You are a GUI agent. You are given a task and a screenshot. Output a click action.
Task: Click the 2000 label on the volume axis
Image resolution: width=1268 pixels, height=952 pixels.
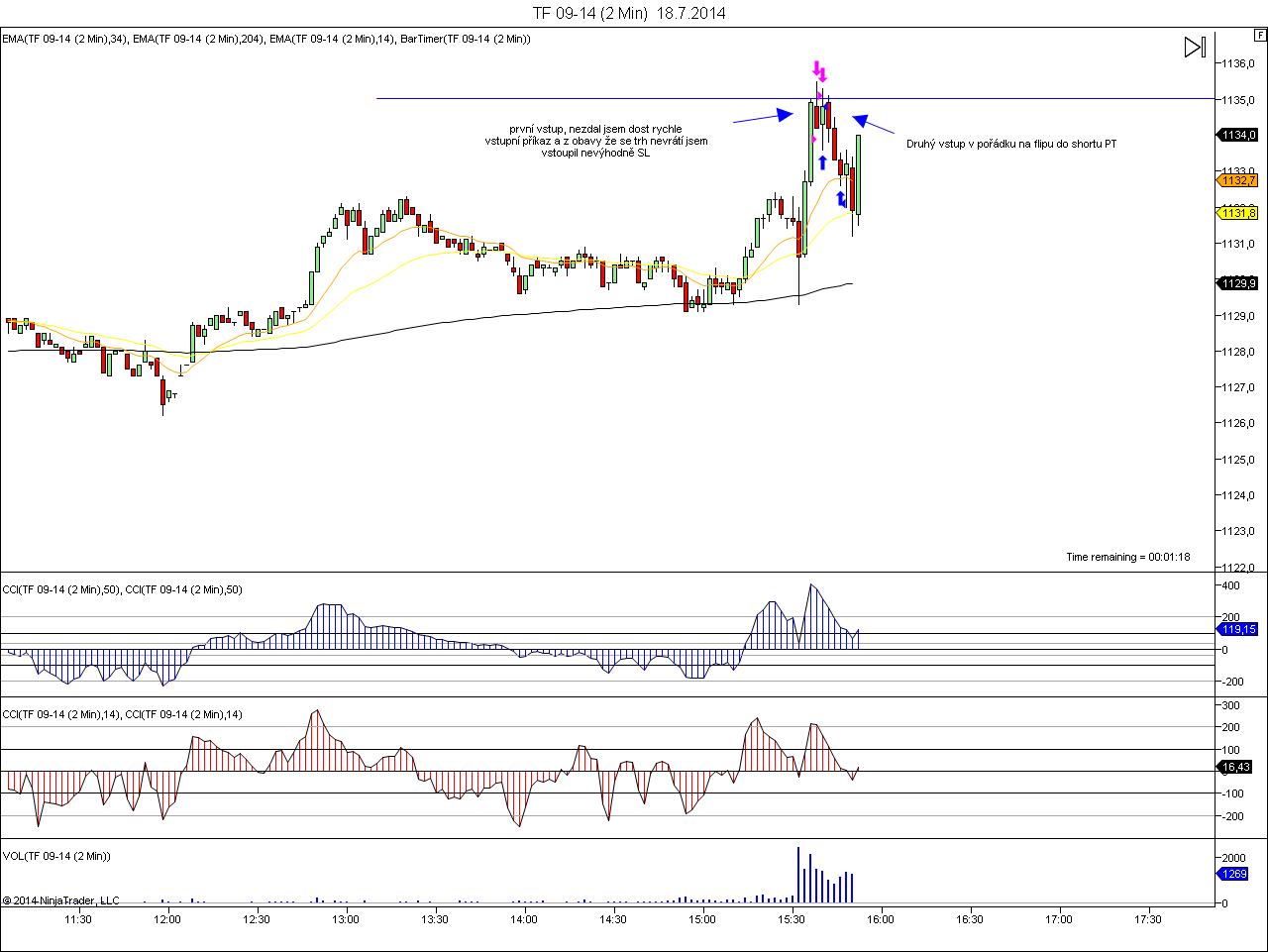click(x=1233, y=857)
